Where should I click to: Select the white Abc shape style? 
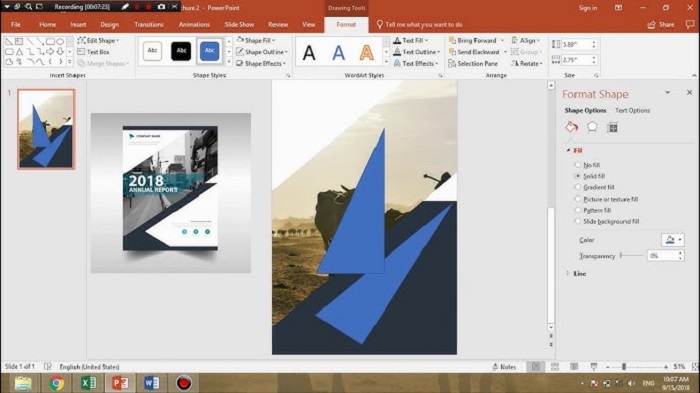click(152, 50)
